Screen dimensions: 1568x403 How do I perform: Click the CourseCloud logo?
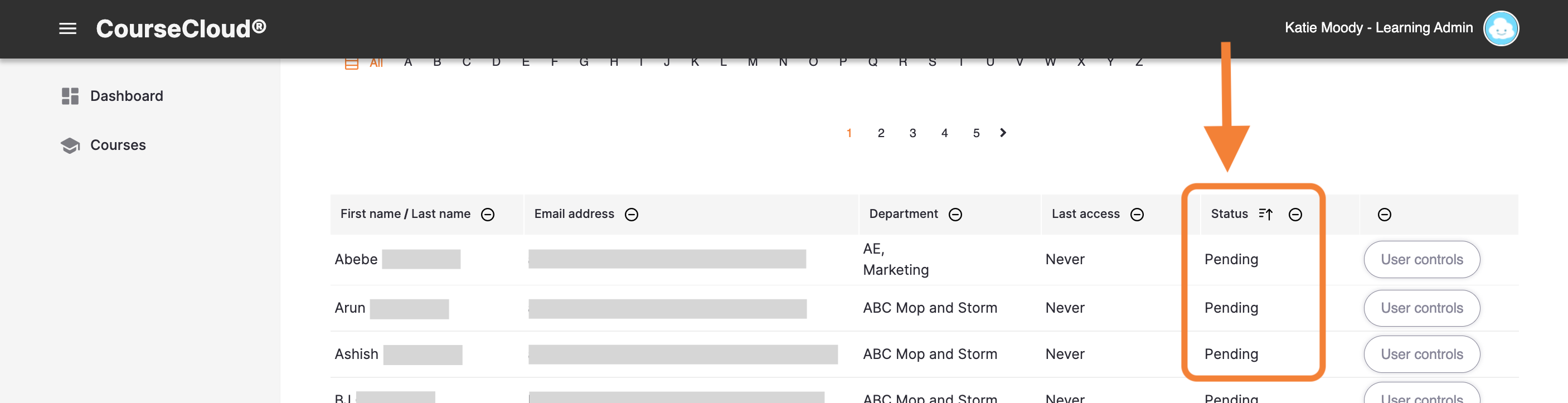coord(181,28)
